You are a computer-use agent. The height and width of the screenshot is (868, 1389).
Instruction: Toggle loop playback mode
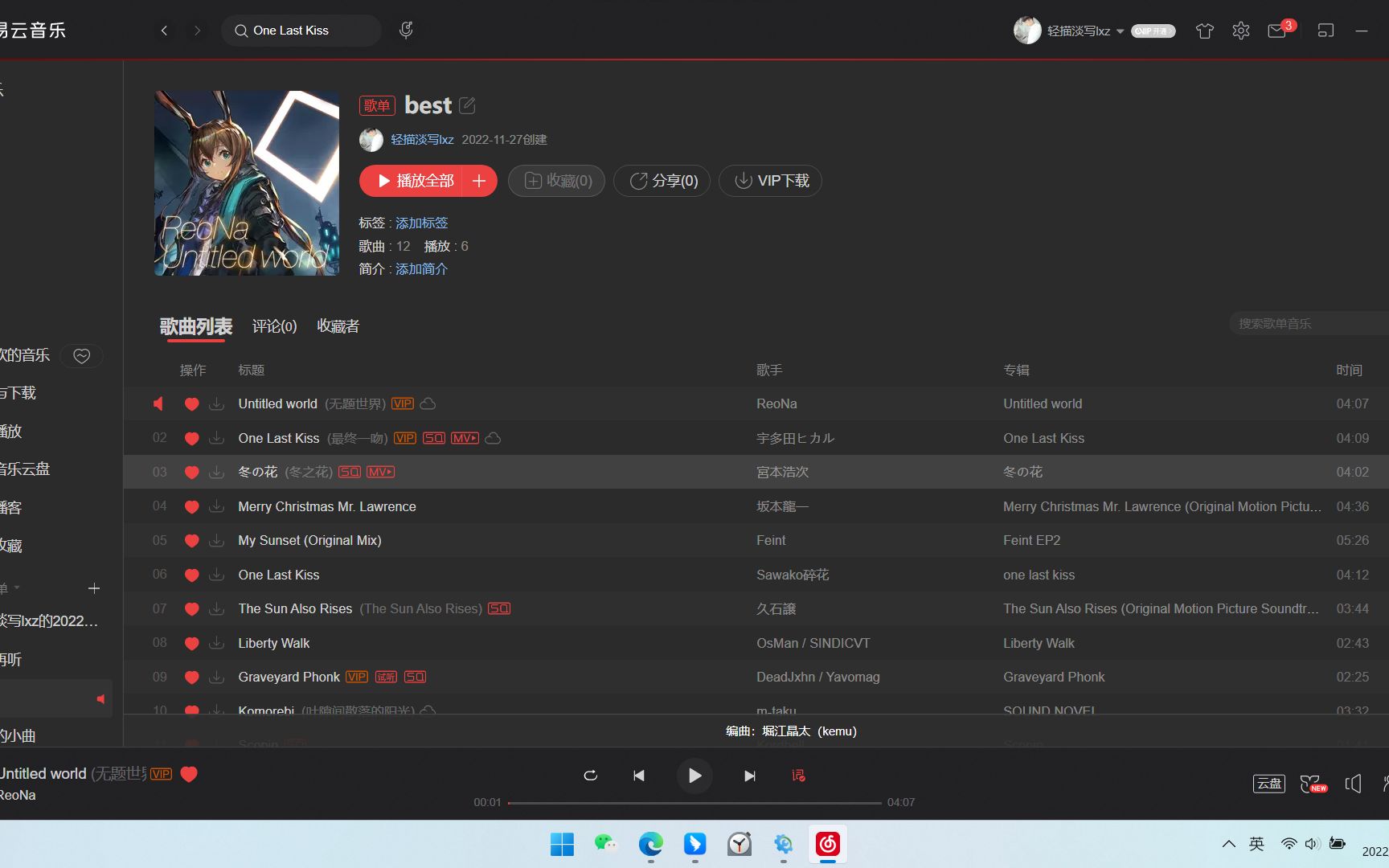(590, 776)
